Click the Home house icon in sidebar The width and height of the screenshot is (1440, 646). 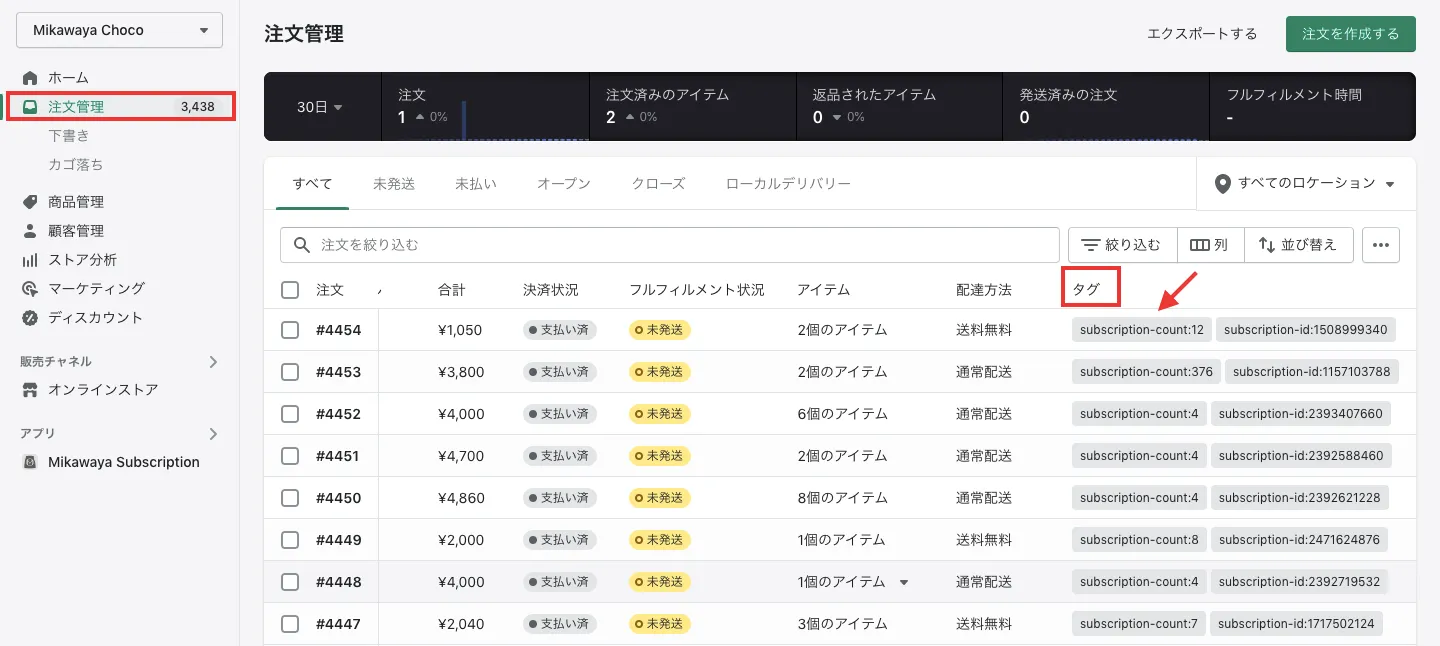[x=30, y=78]
